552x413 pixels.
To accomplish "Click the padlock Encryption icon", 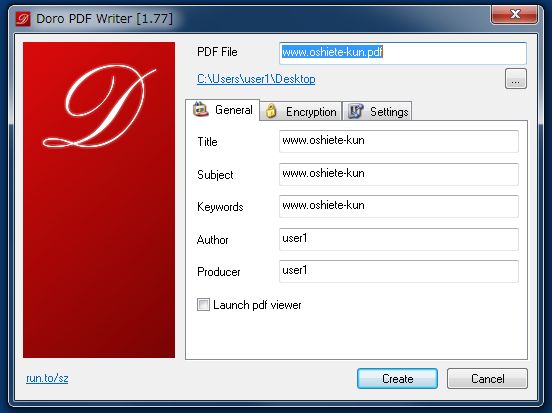I will (271, 111).
